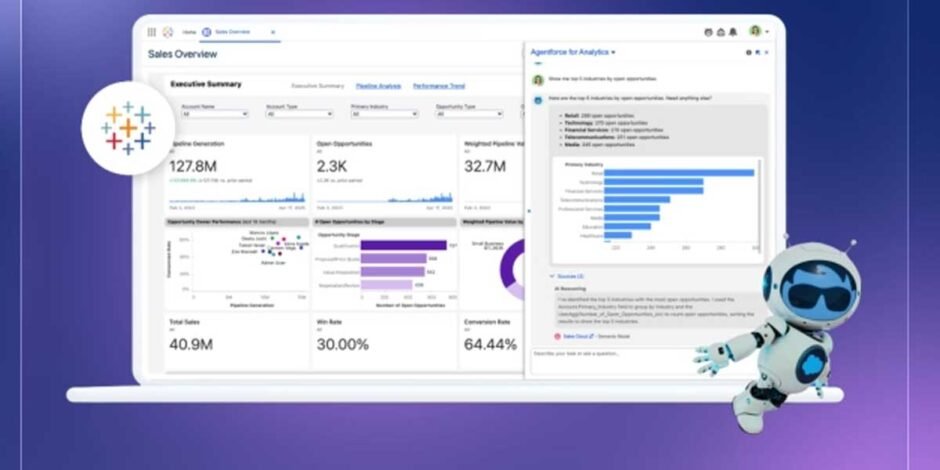Collapse the Sources section chevron
The height and width of the screenshot is (470, 940).
coord(552,276)
